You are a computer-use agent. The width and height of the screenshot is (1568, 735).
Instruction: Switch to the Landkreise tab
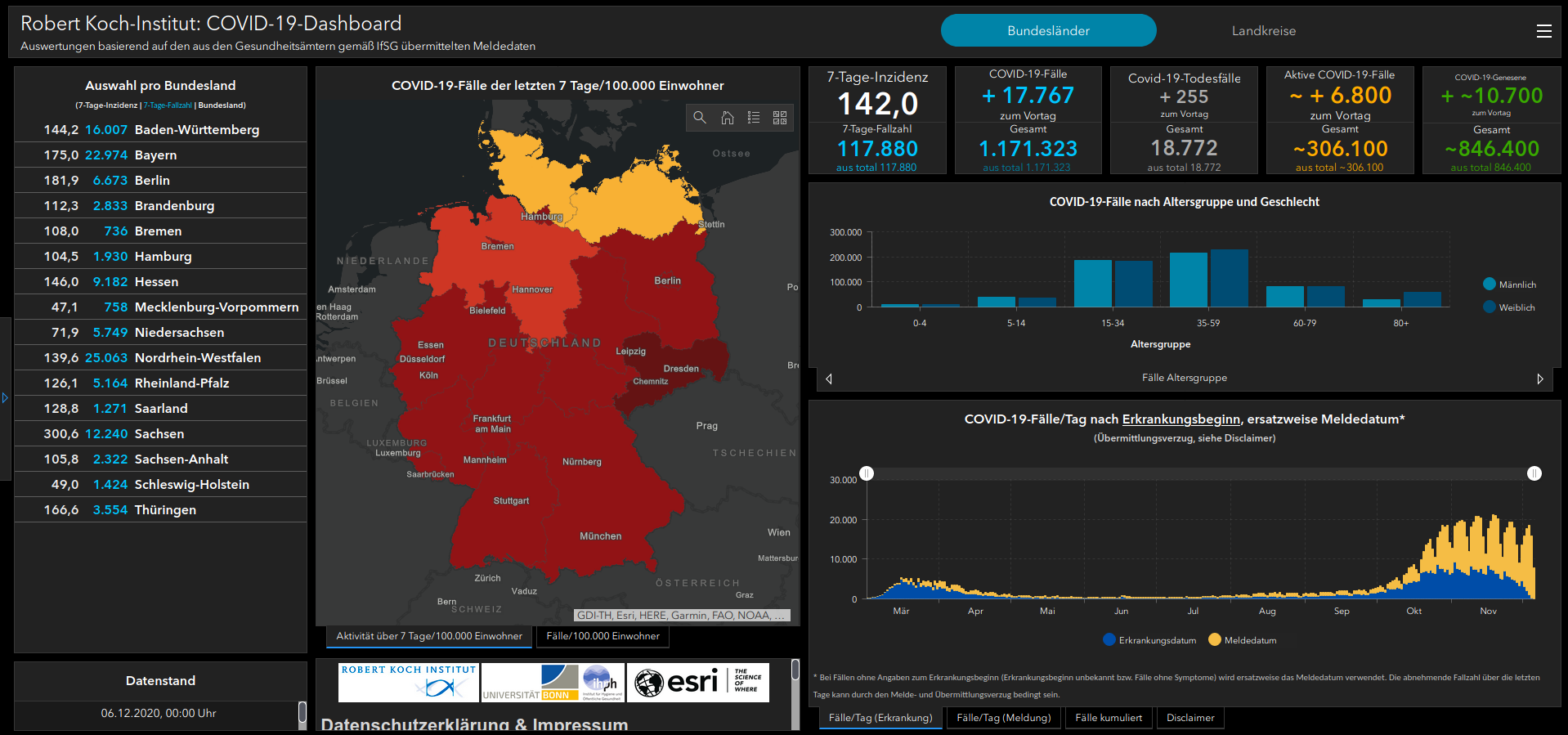tap(1263, 31)
